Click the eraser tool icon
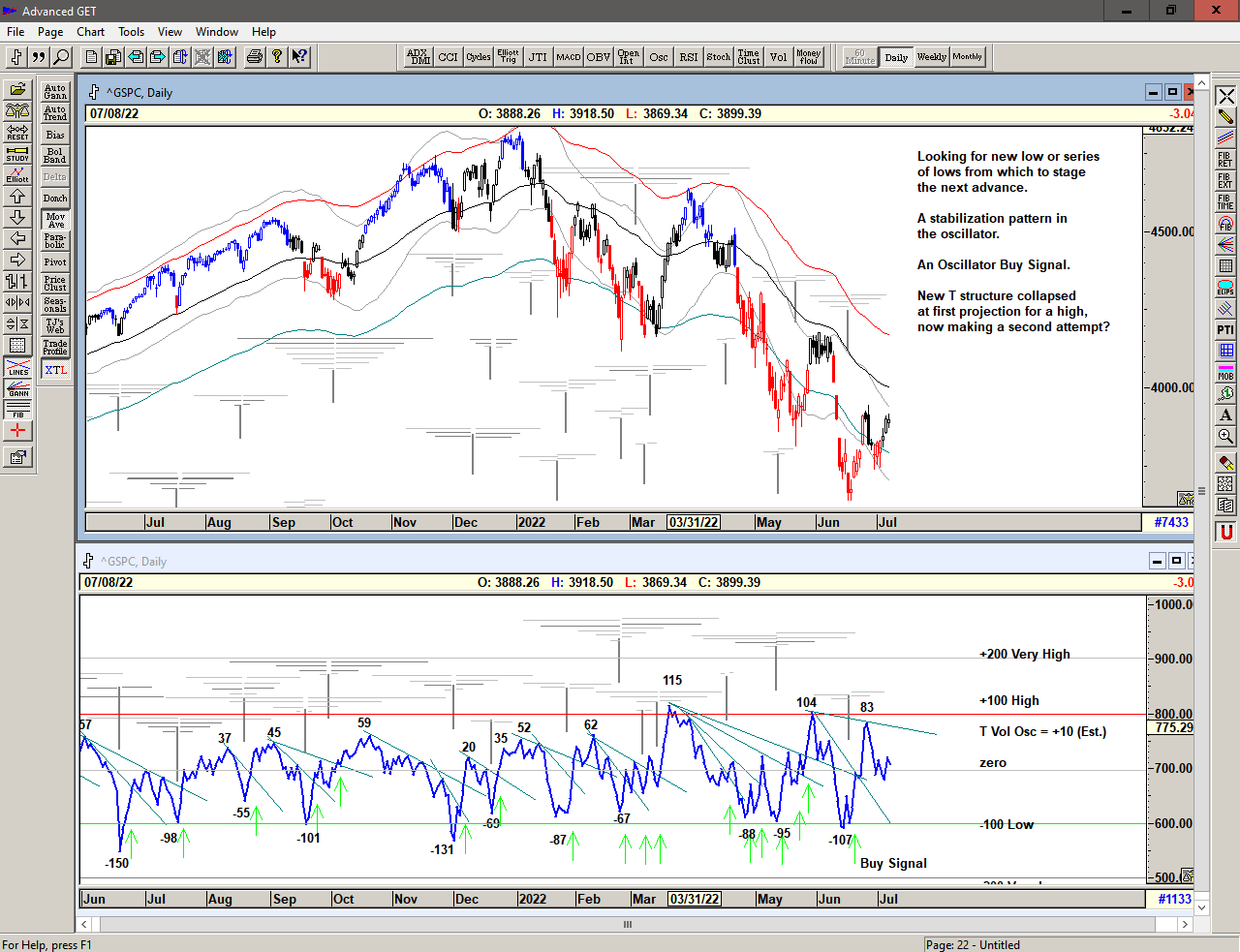The height and width of the screenshot is (952, 1240). pos(1225,463)
